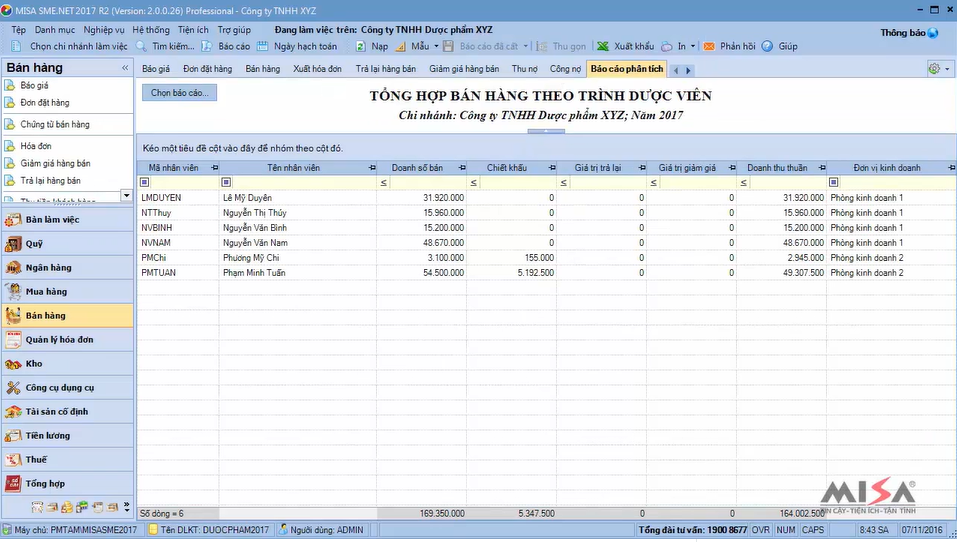This screenshot has width=957, height=542.
Task: Open the Quỹ module
Action: (67, 244)
